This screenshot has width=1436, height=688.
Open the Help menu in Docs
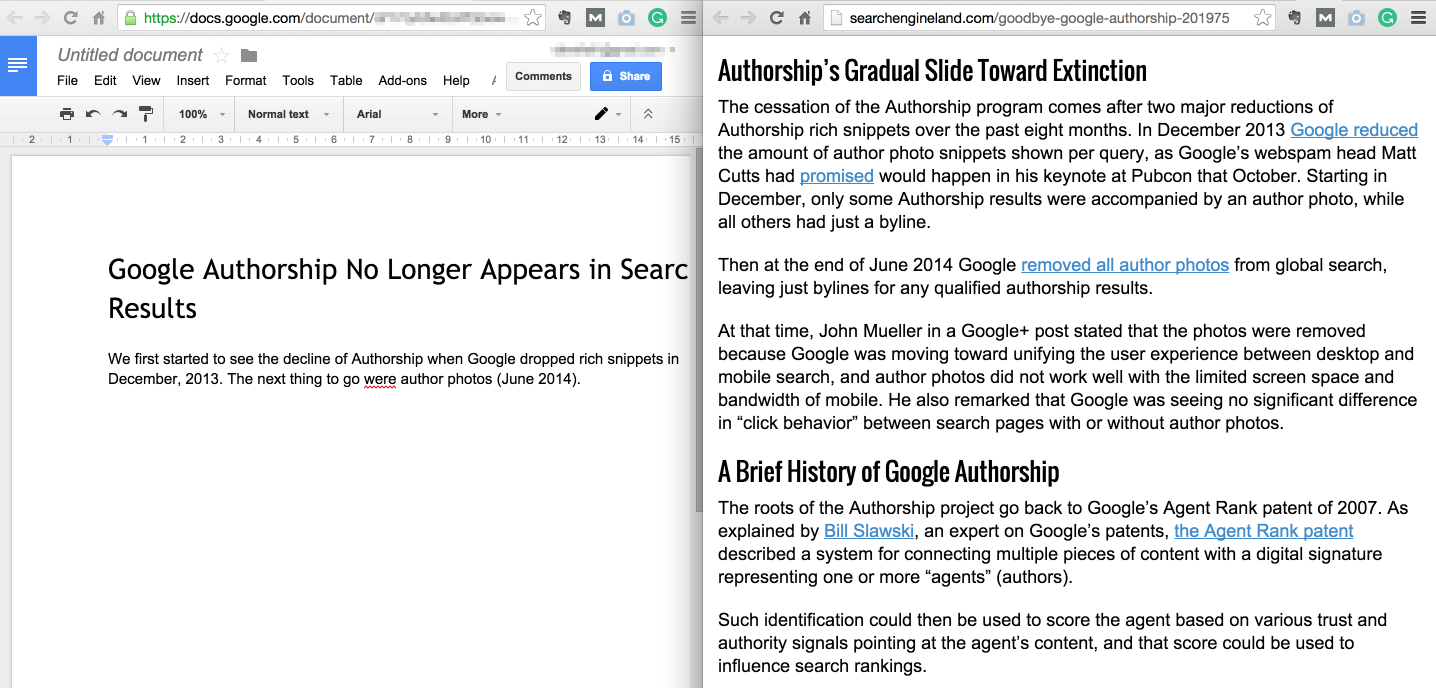point(456,80)
